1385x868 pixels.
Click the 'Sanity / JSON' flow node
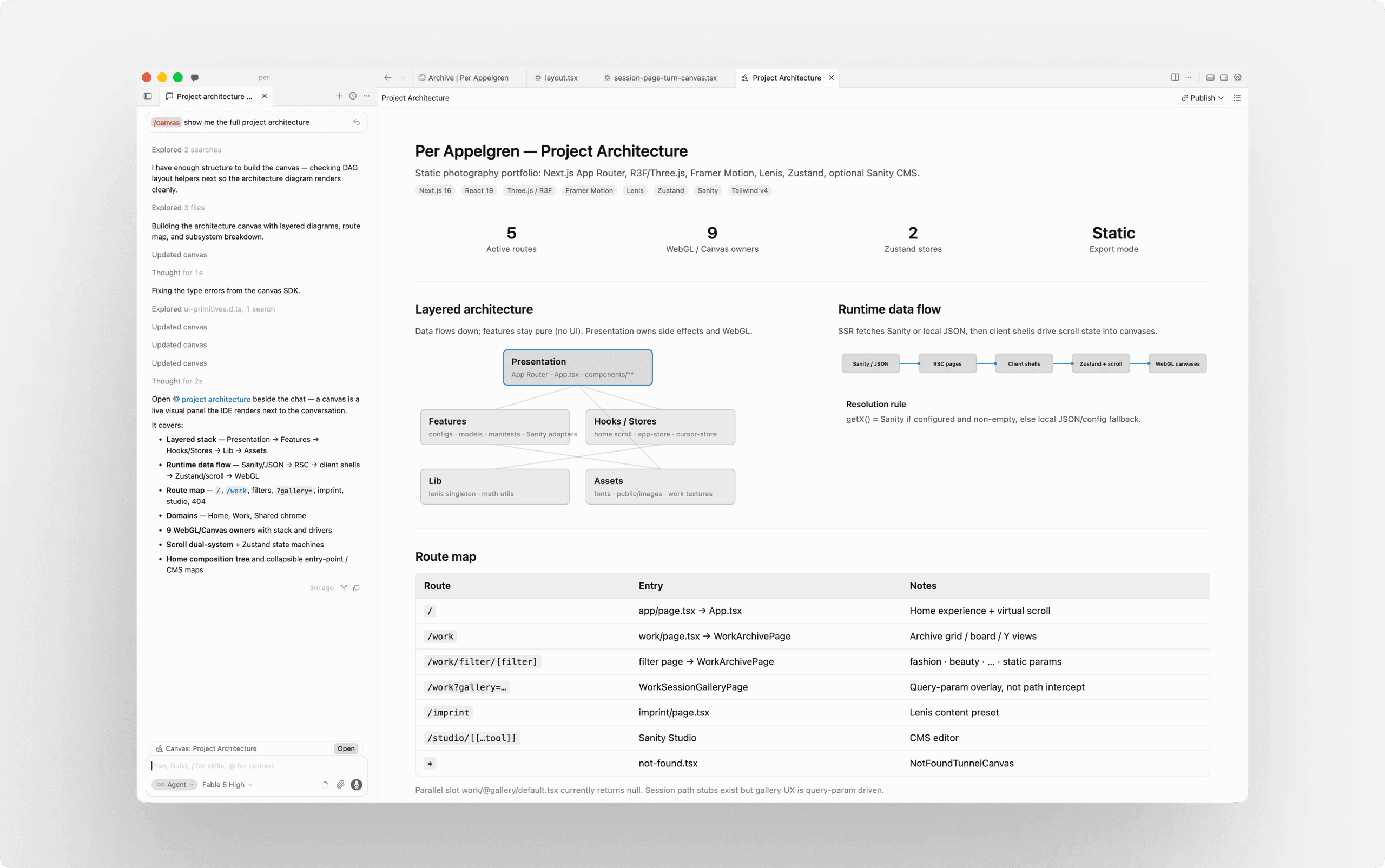click(870, 363)
